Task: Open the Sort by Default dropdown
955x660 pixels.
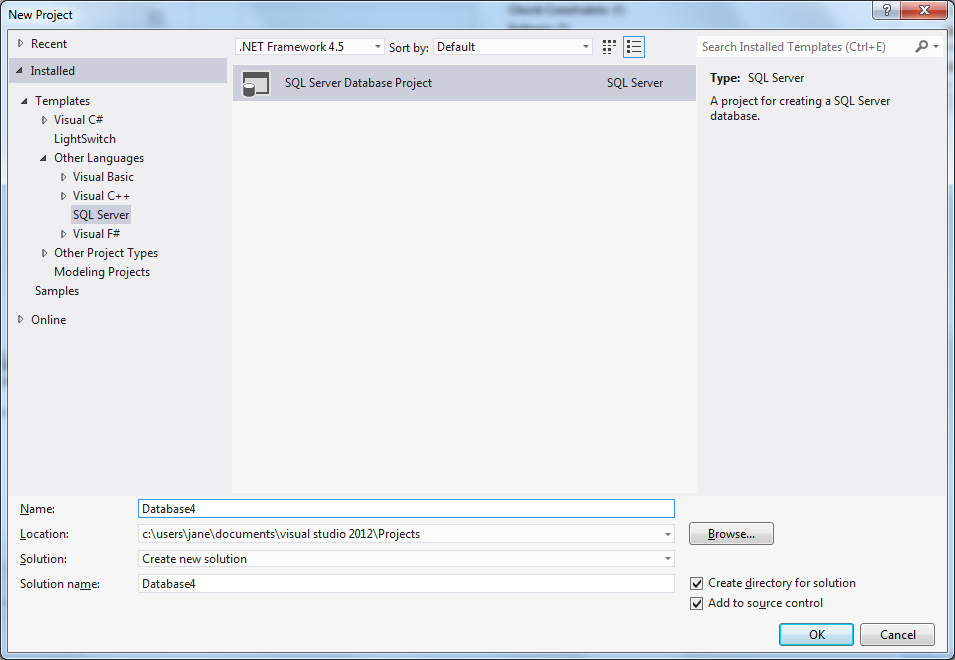Action: point(514,47)
